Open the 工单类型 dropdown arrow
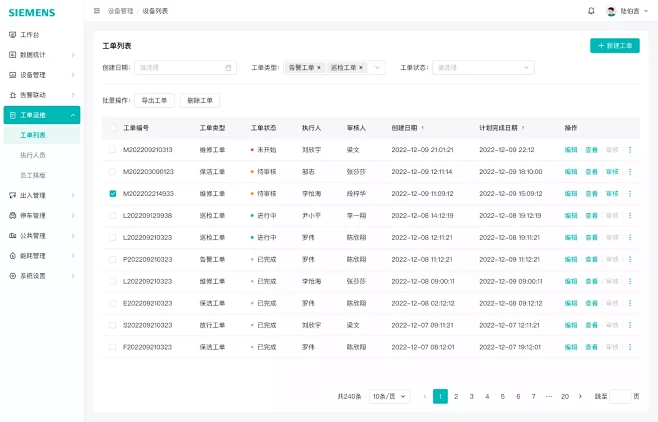Image resolution: width=658 pixels, height=422 pixels. [377, 68]
